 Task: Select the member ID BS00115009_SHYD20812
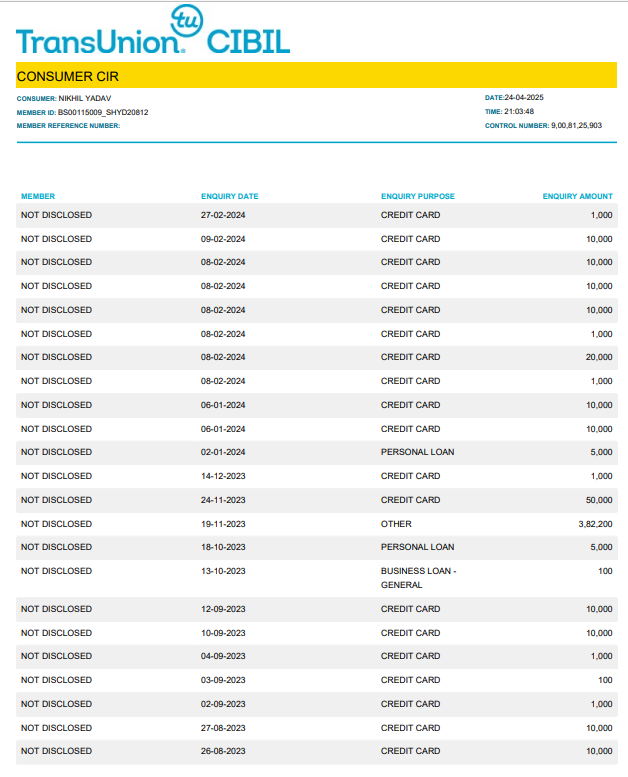point(103,112)
